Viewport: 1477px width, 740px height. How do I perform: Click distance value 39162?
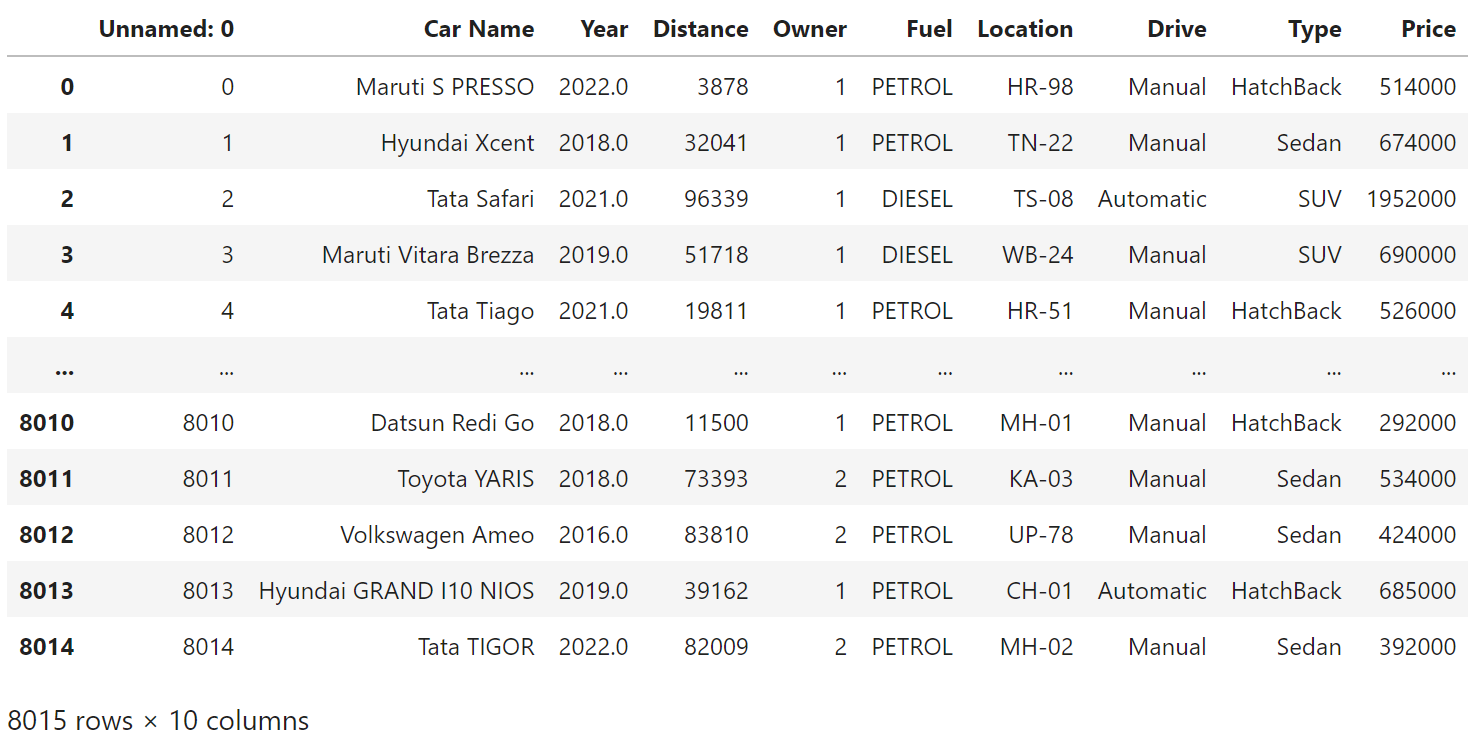717,591
